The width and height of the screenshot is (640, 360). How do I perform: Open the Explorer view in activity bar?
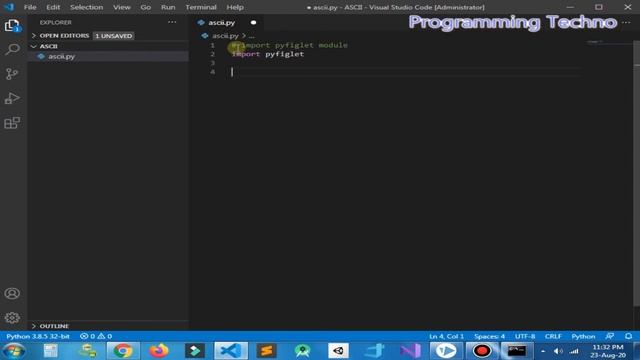12,26
